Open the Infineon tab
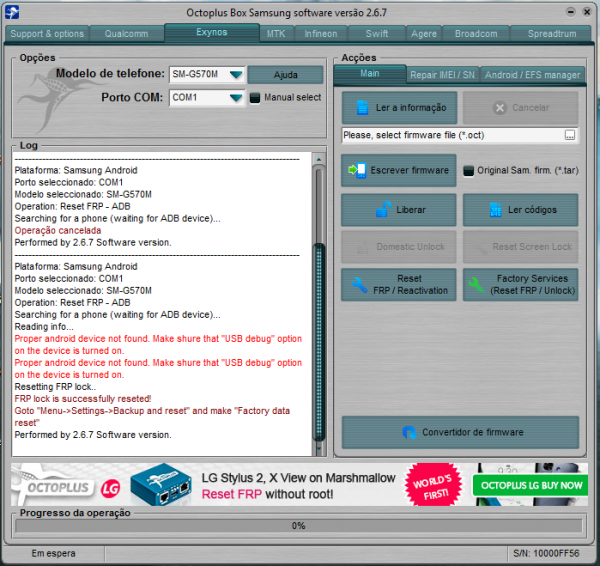The image size is (600, 566). click(x=321, y=34)
